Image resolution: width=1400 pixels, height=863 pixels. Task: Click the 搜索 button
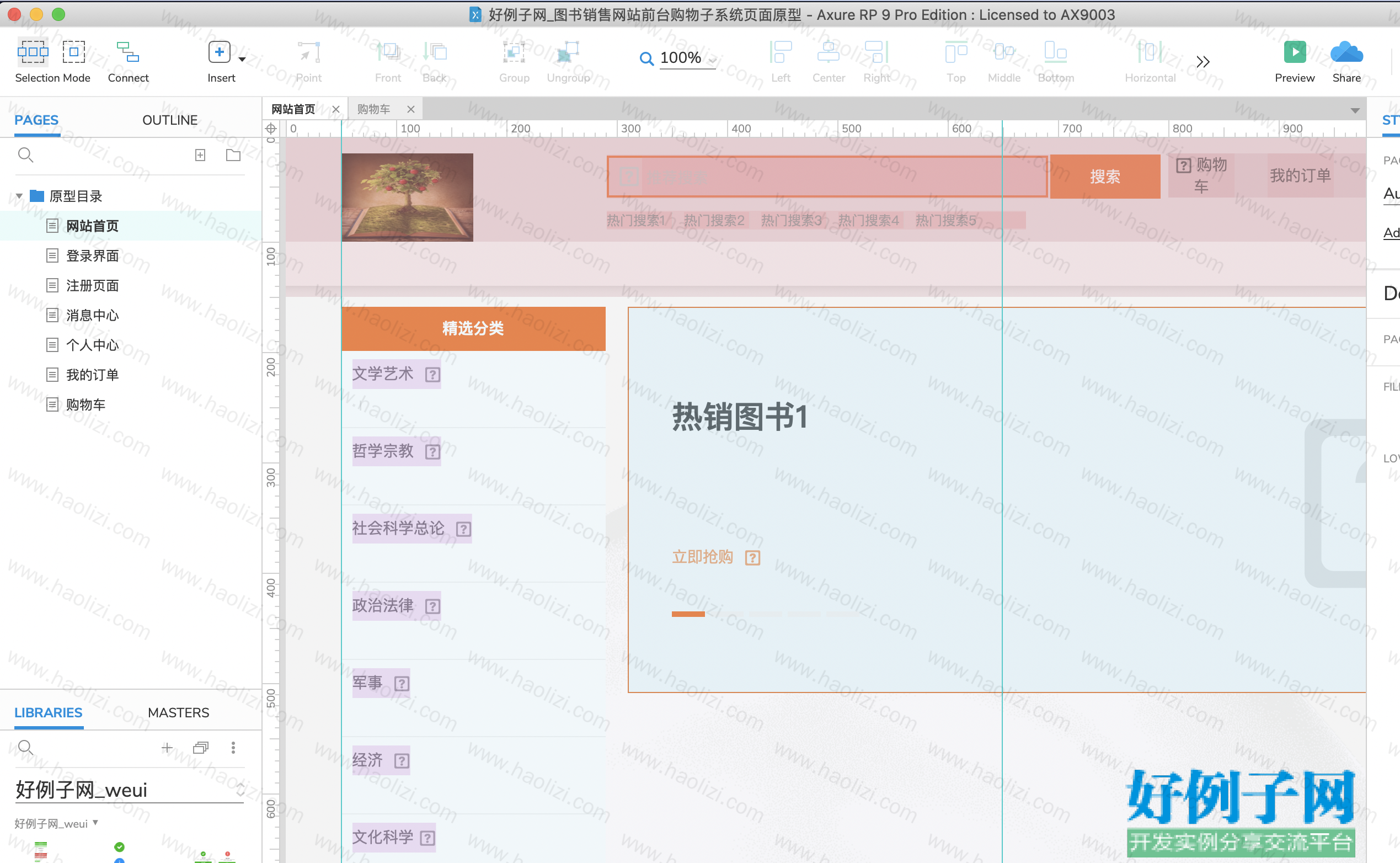coord(1105,177)
